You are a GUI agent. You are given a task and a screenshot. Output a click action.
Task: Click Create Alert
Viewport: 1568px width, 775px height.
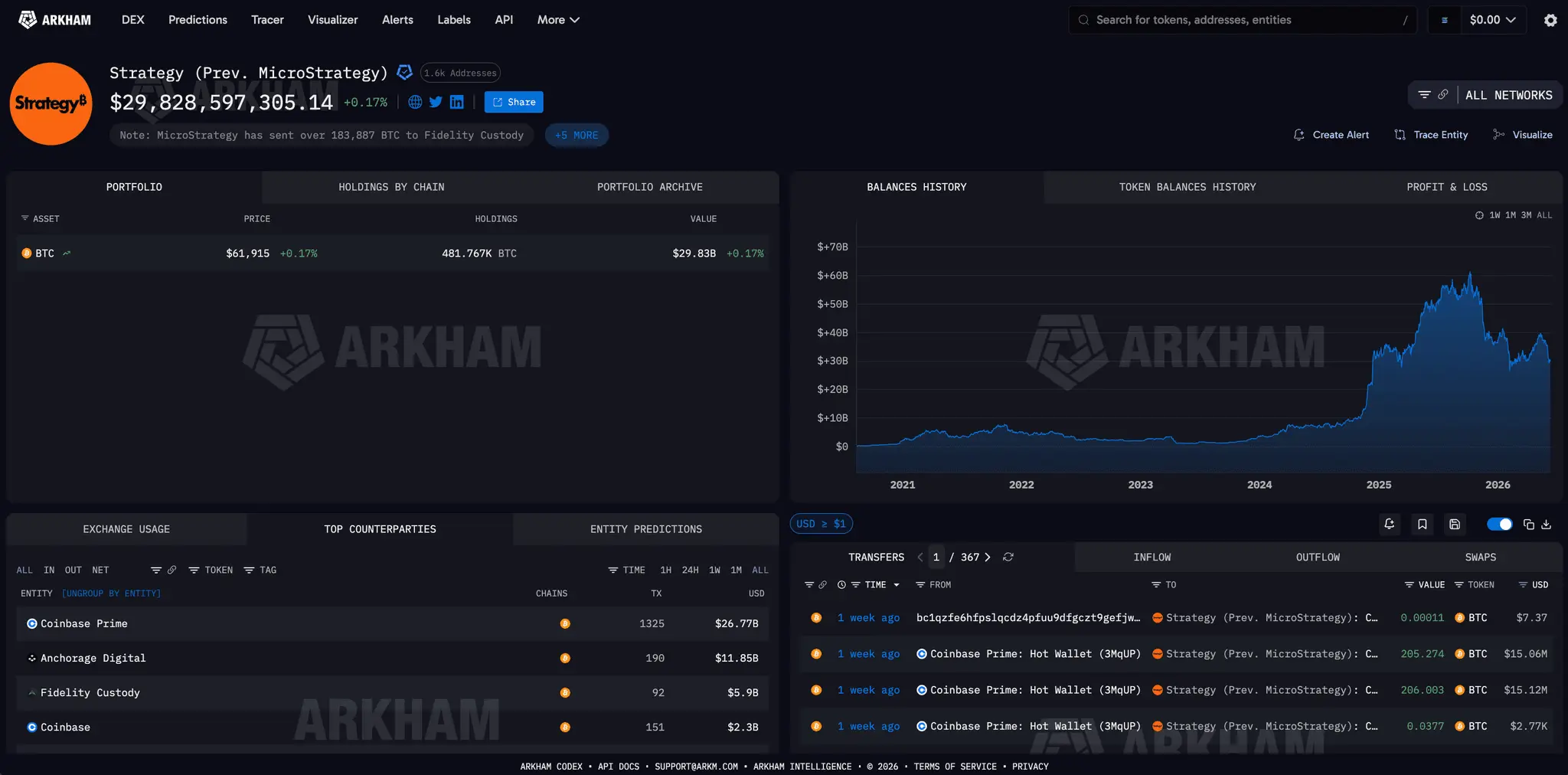pyautogui.click(x=1331, y=135)
